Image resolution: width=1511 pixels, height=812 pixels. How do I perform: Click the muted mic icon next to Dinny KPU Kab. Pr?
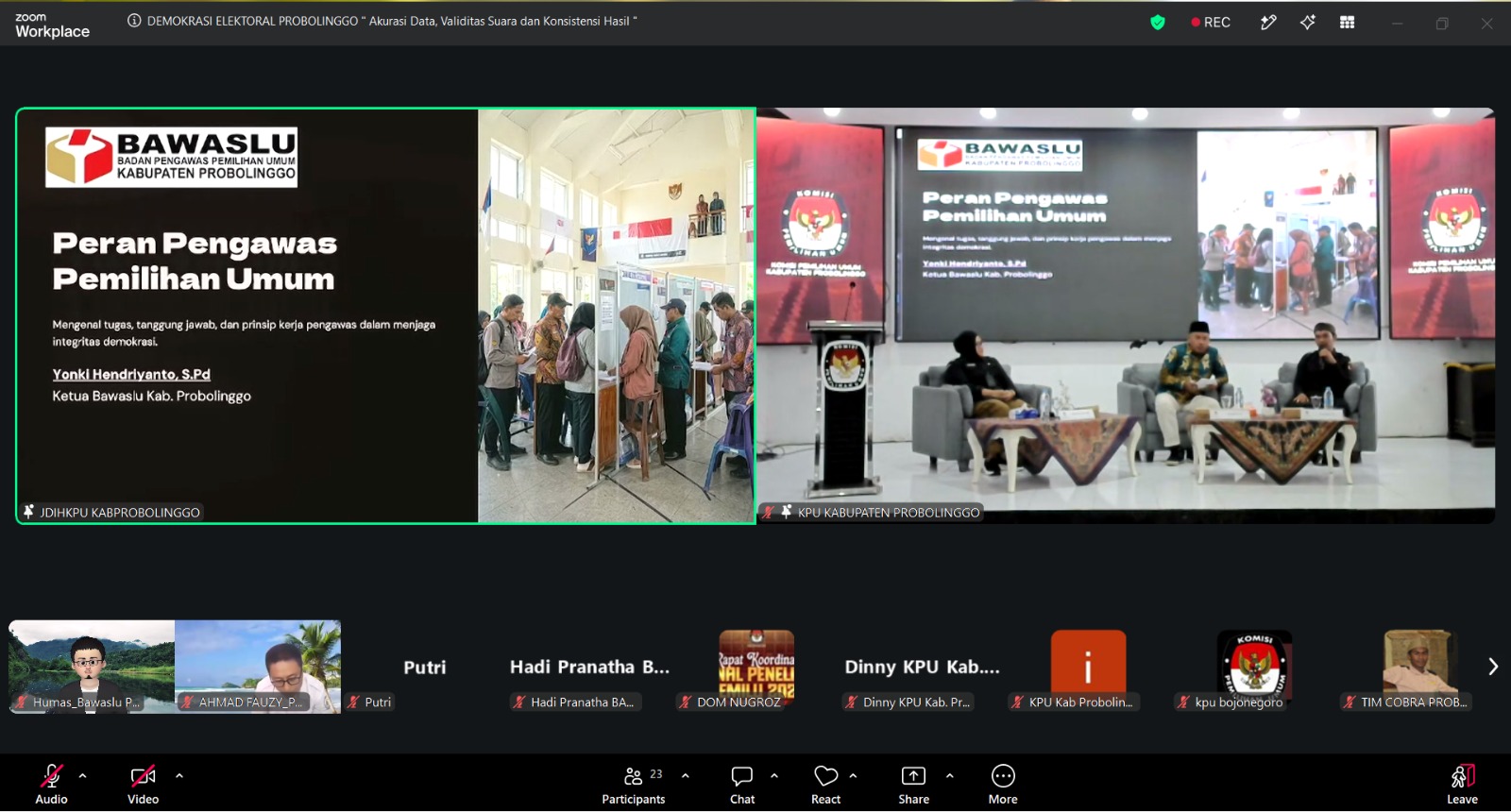coord(852,702)
